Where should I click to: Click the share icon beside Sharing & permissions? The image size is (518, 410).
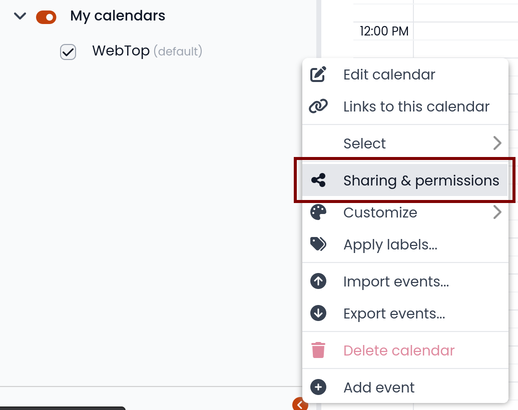318,180
